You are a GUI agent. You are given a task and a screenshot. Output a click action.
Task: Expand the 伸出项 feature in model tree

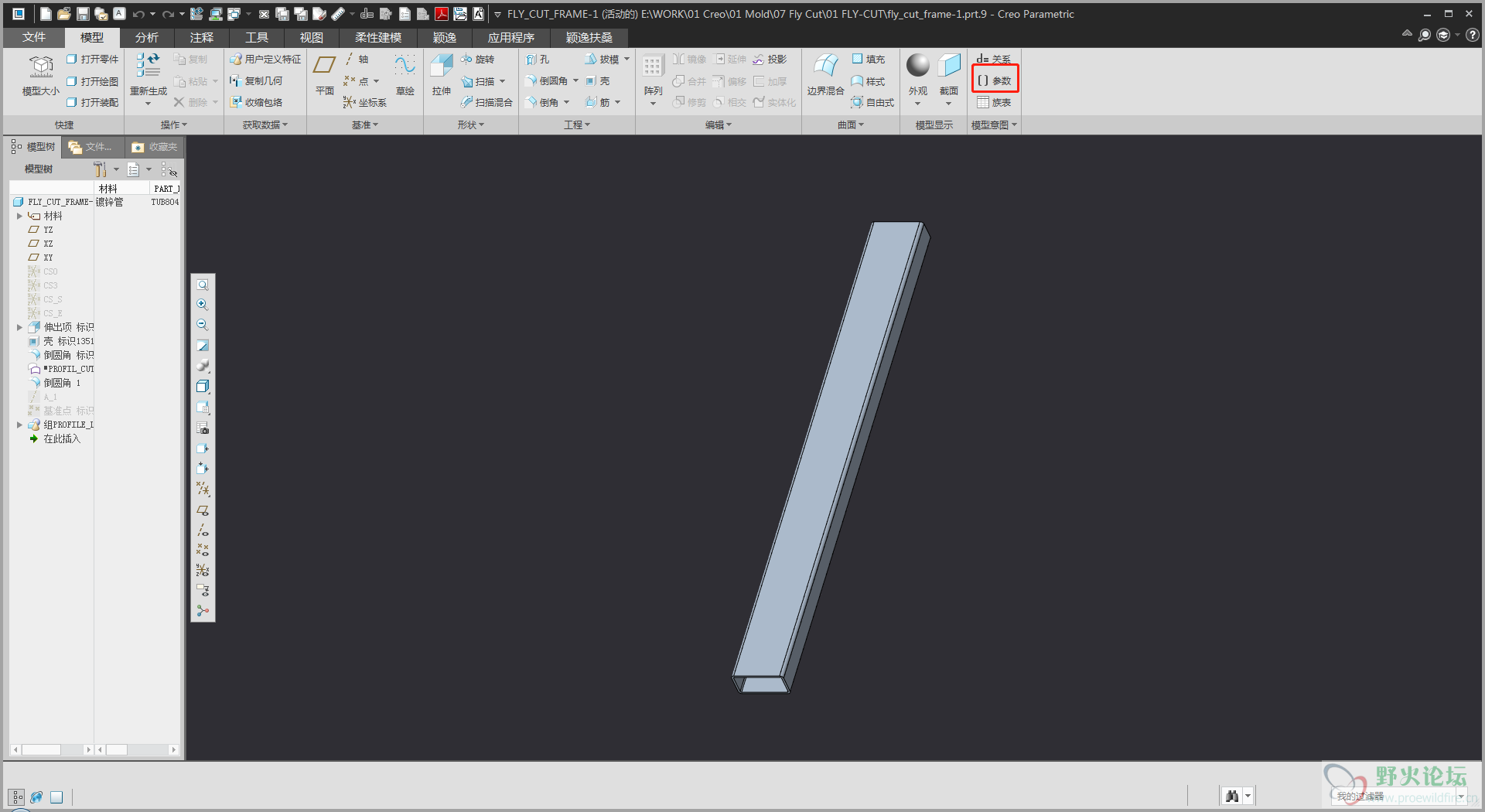(19, 327)
